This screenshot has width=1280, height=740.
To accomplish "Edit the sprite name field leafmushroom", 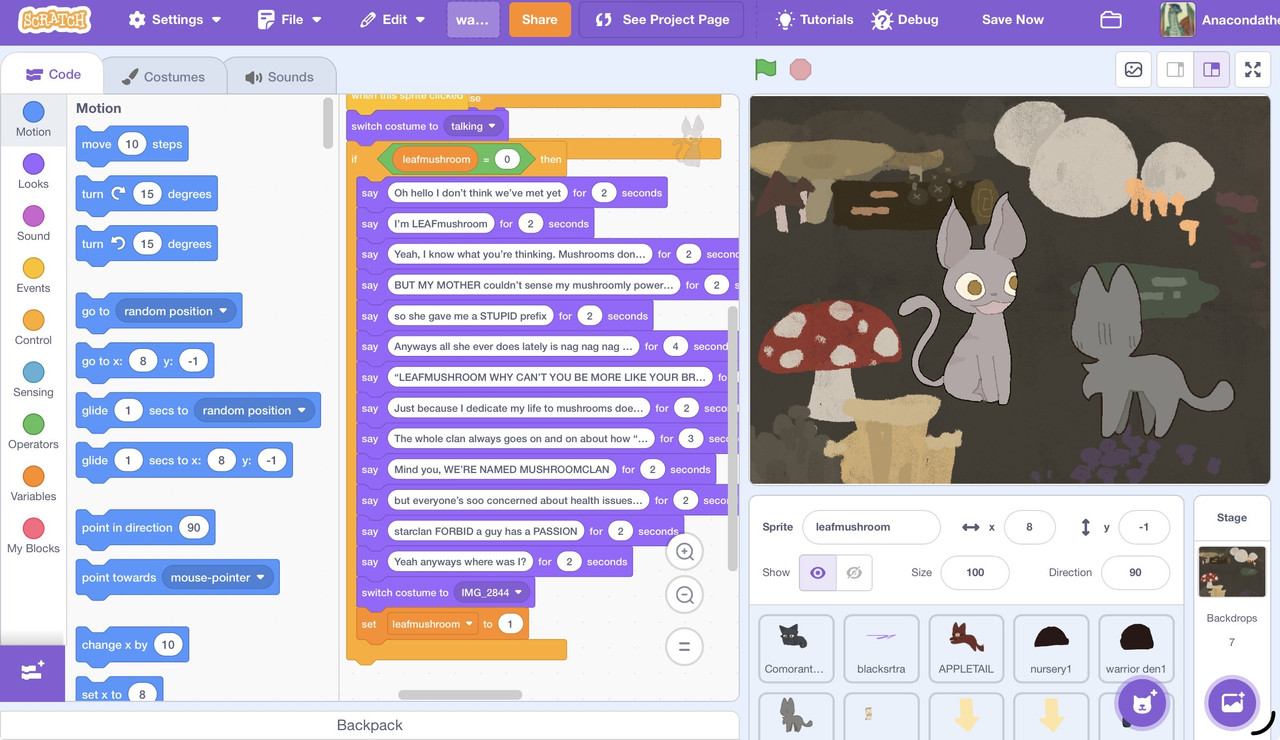I will (x=871, y=527).
